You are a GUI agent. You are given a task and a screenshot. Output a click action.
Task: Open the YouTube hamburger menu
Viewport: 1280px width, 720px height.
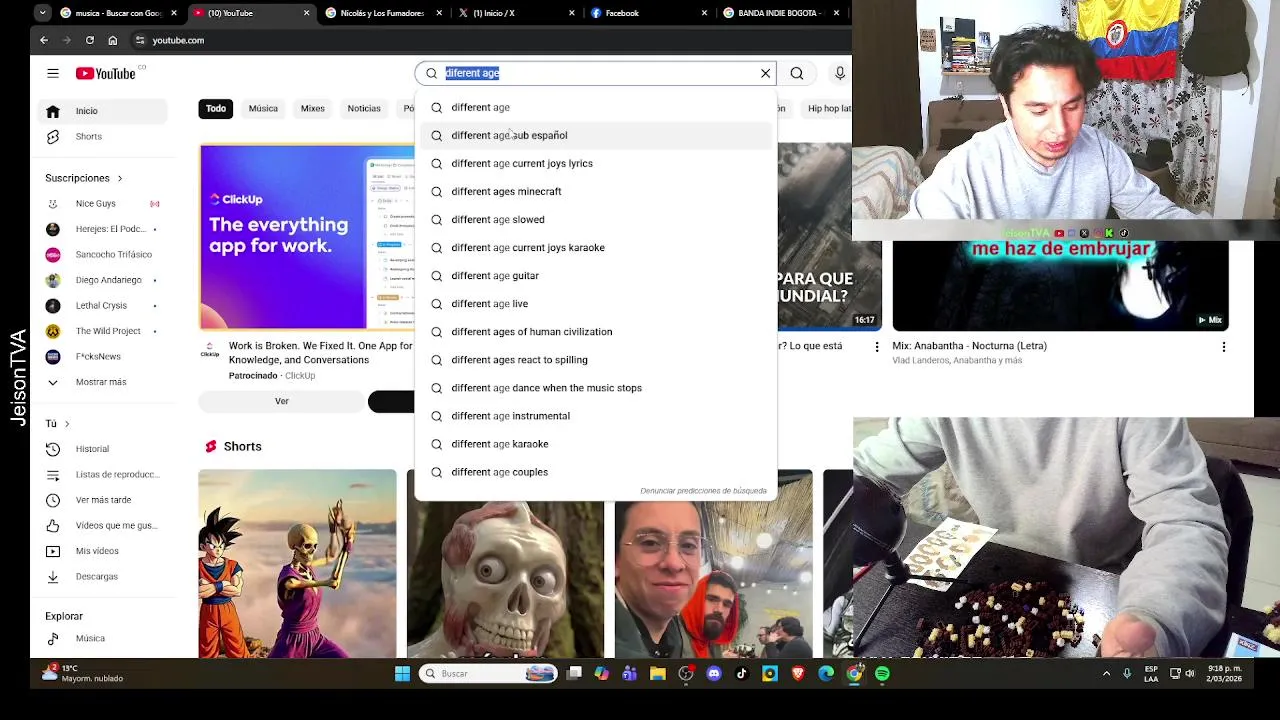click(53, 73)
